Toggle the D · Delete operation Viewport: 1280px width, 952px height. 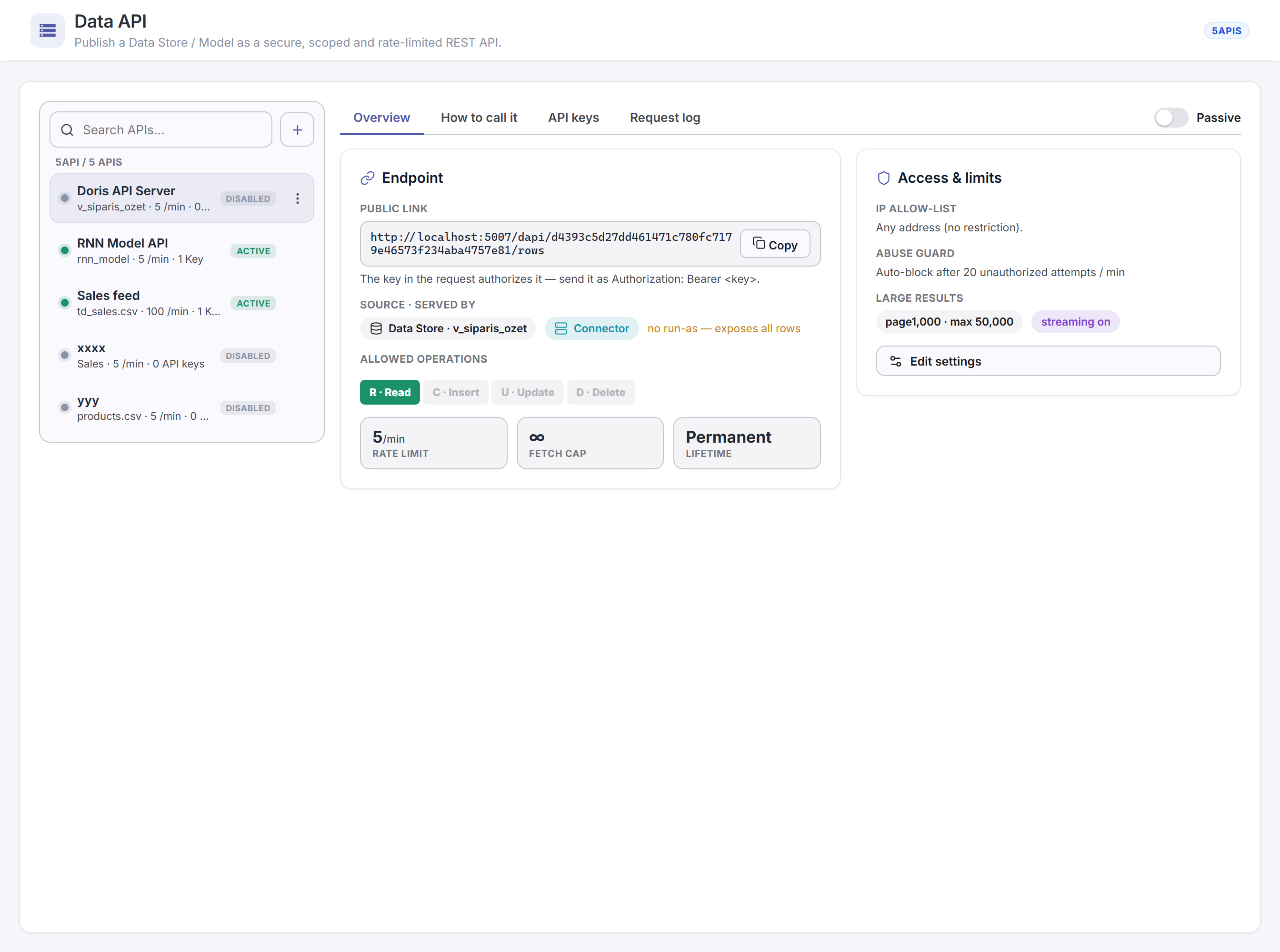(601, 392)
